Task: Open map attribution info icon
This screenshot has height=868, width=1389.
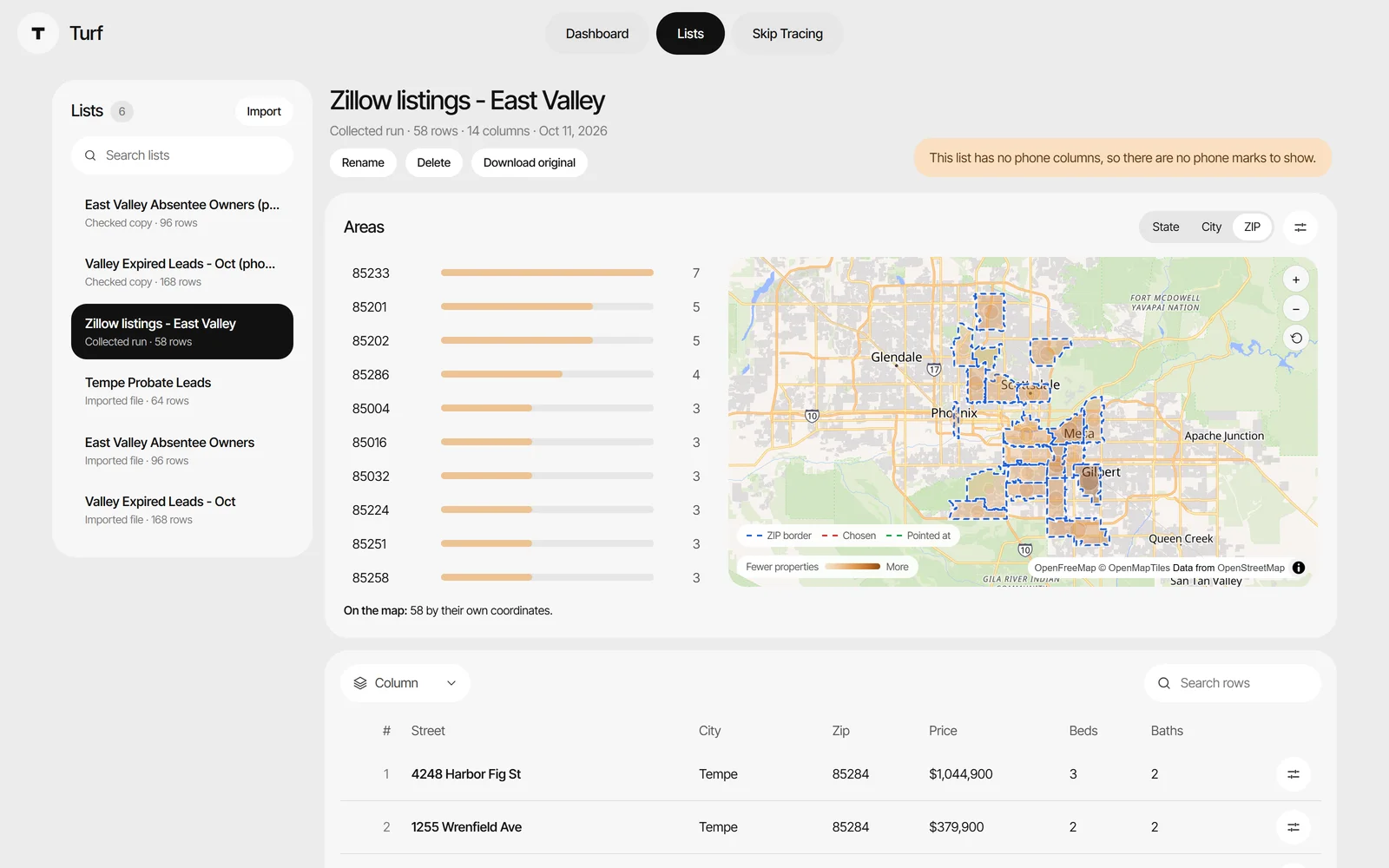Action: (1299, 568)
